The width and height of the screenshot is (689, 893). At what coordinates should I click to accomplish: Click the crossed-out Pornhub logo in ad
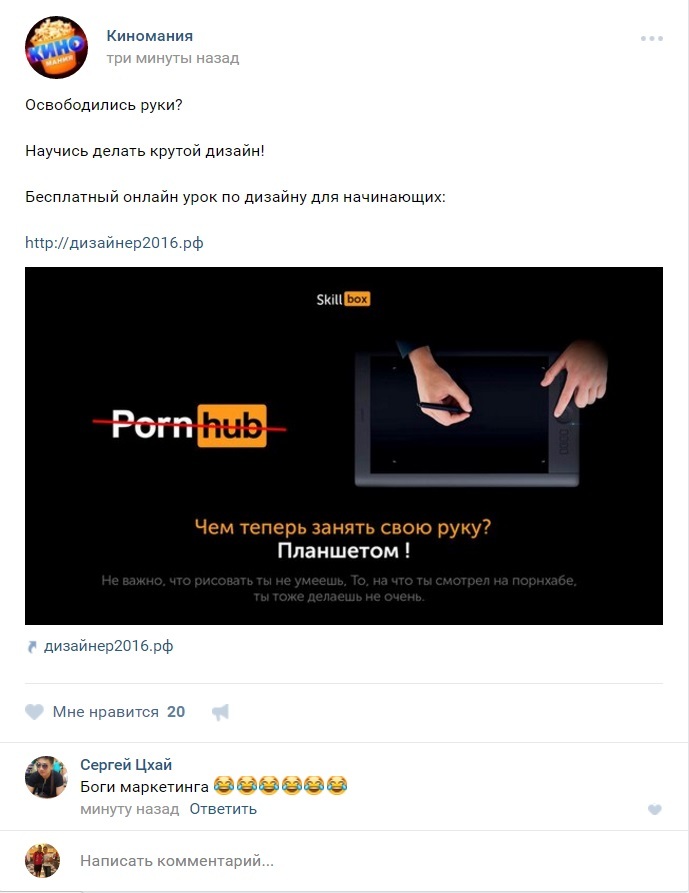coord(190,425)
